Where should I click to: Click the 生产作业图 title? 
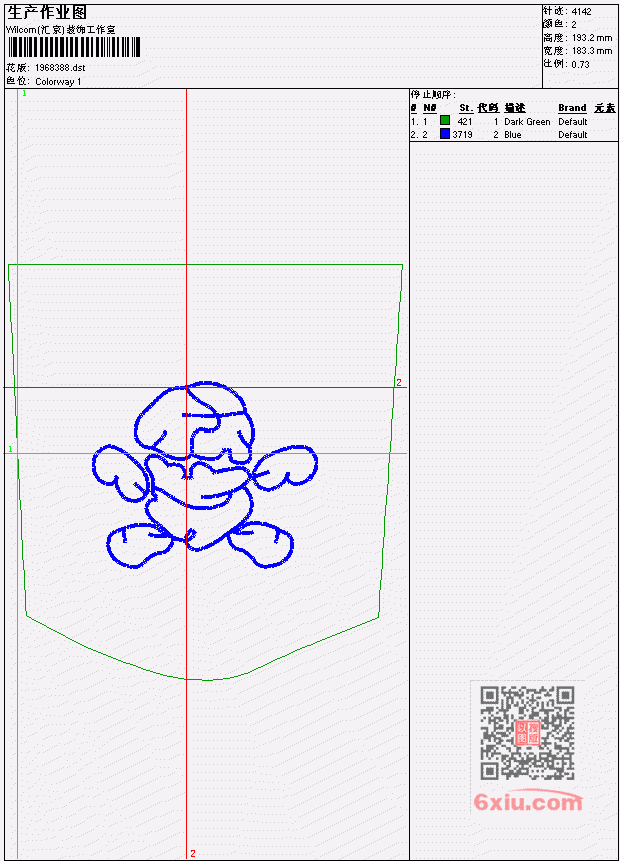[x=47, y=13]
